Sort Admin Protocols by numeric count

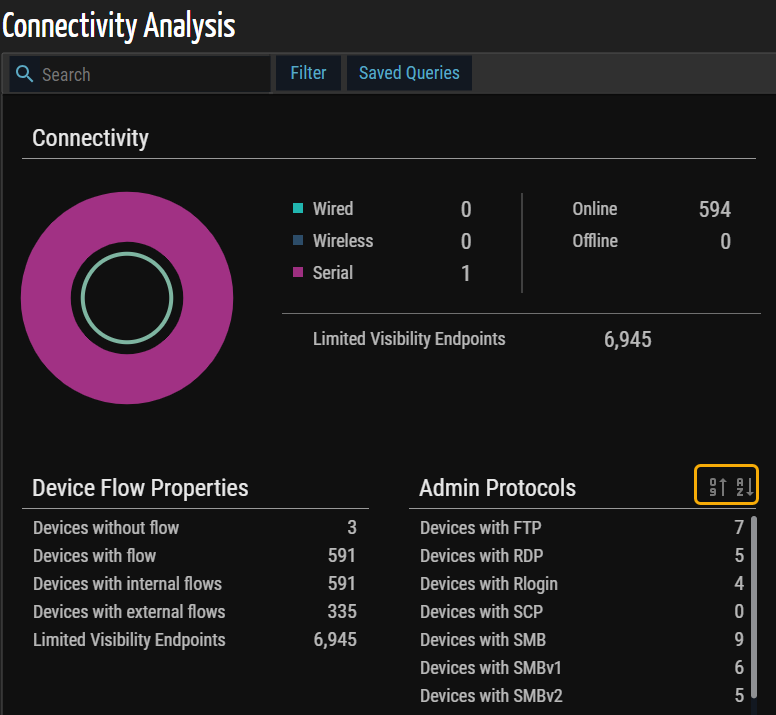[717, 488]
